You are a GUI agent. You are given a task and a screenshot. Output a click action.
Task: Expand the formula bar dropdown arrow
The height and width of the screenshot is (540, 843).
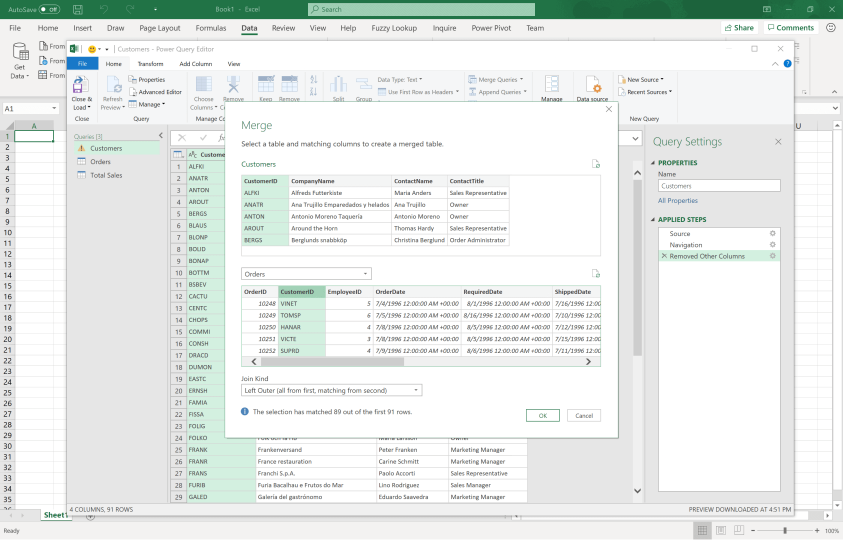[635, 138]
